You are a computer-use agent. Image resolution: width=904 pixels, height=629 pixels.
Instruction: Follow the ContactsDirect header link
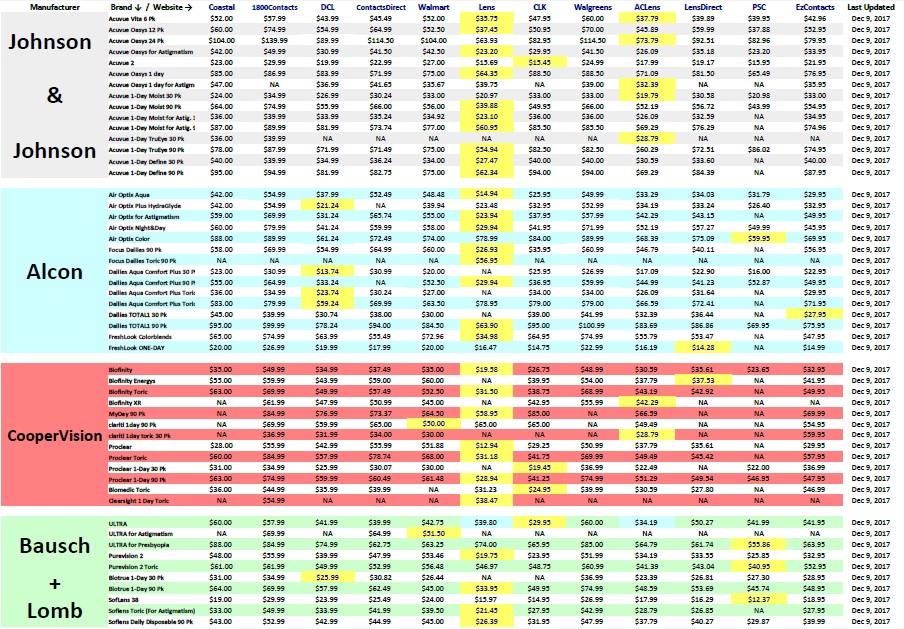(x=381, y=7)
